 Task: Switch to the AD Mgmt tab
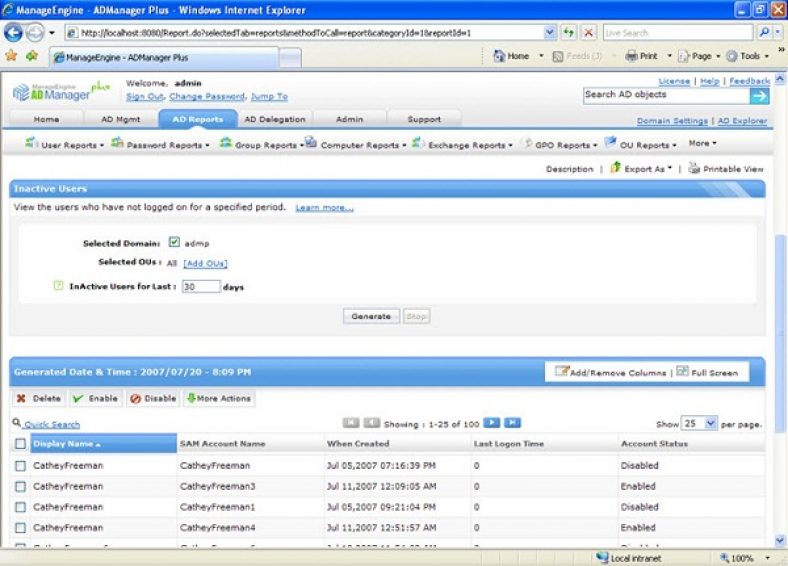pos(121,119)
